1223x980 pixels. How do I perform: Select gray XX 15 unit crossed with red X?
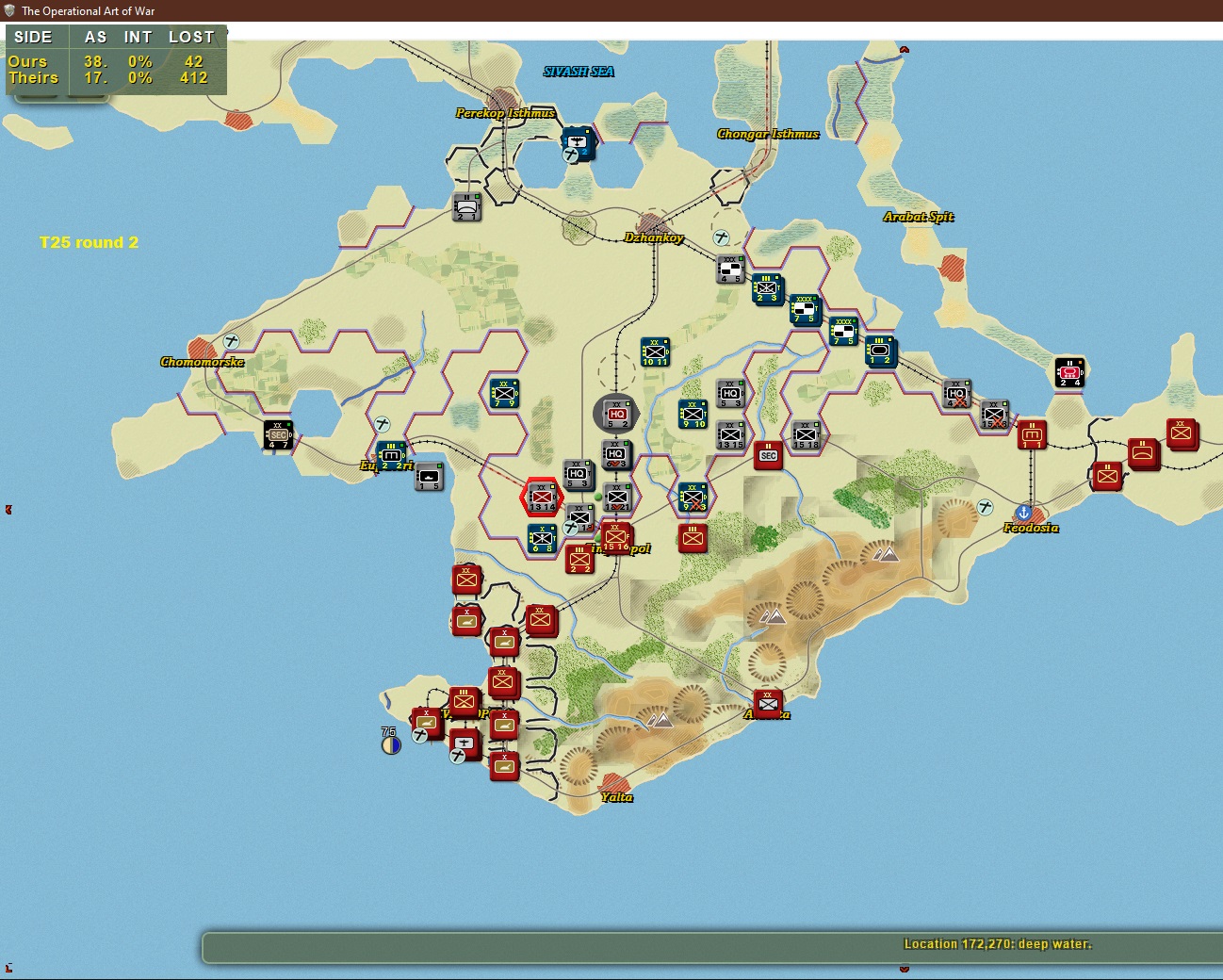[994, 415]
